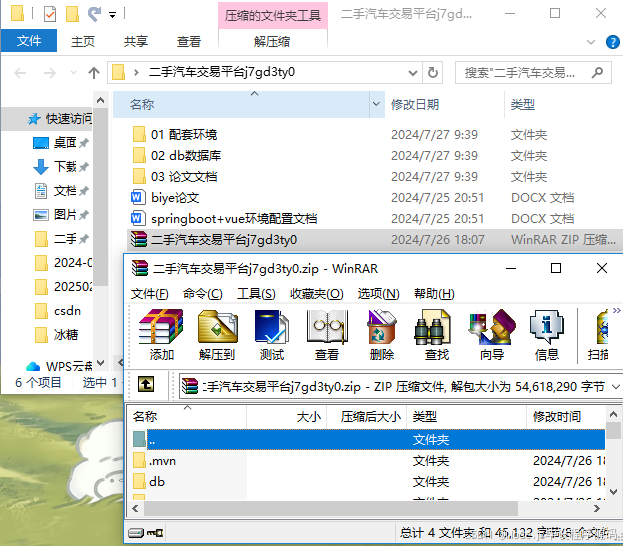Click the Explorer Up arrow
The width and height of the screenshot is (623, 546).
click(94, 73)
